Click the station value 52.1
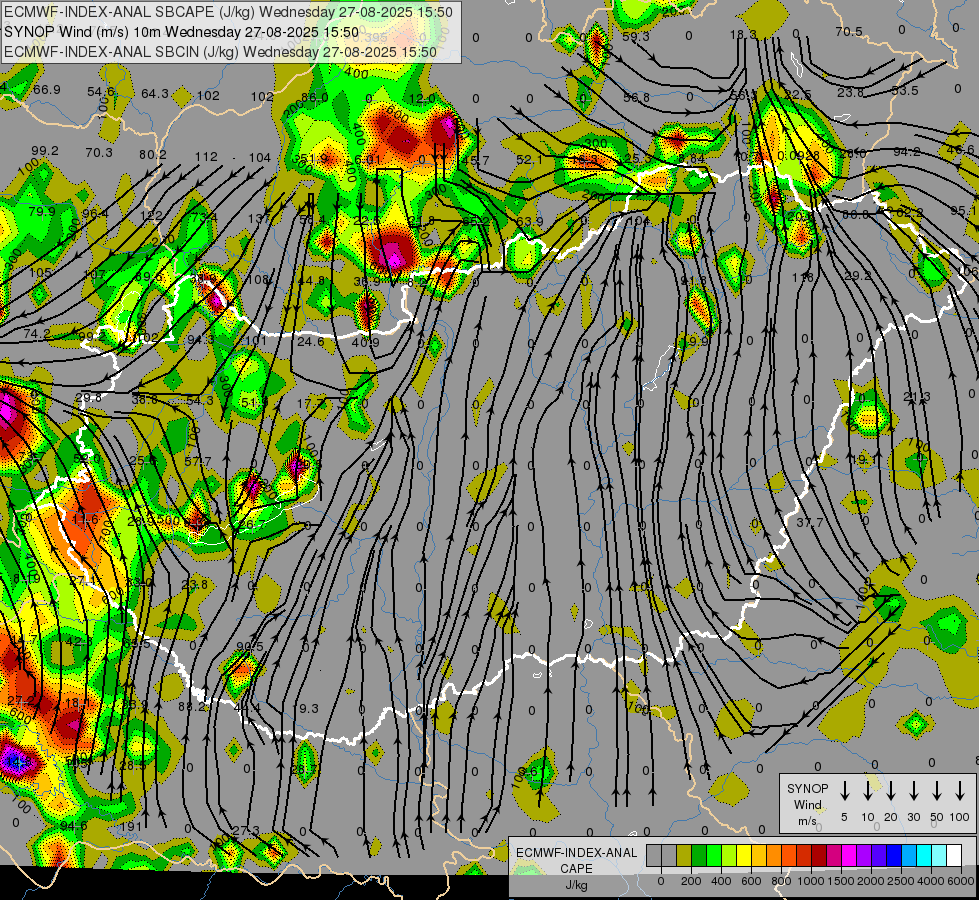The width and height of the screenshot is (979, 900). pyautogui.click(x=529, y=160)
